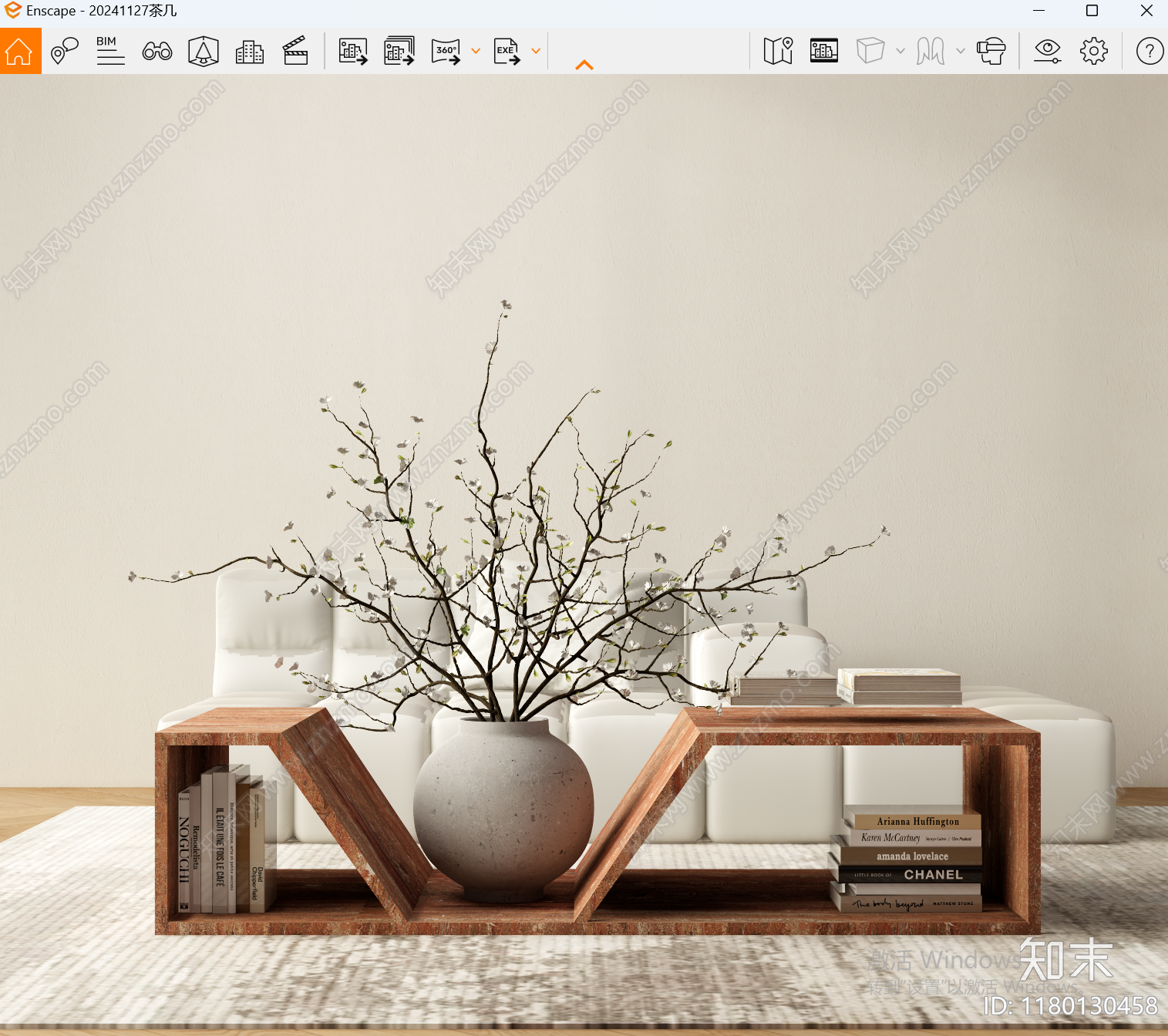Click the Navigation mode figures icon
The image size is (1168, 1036).
click(x=931, y=51)
